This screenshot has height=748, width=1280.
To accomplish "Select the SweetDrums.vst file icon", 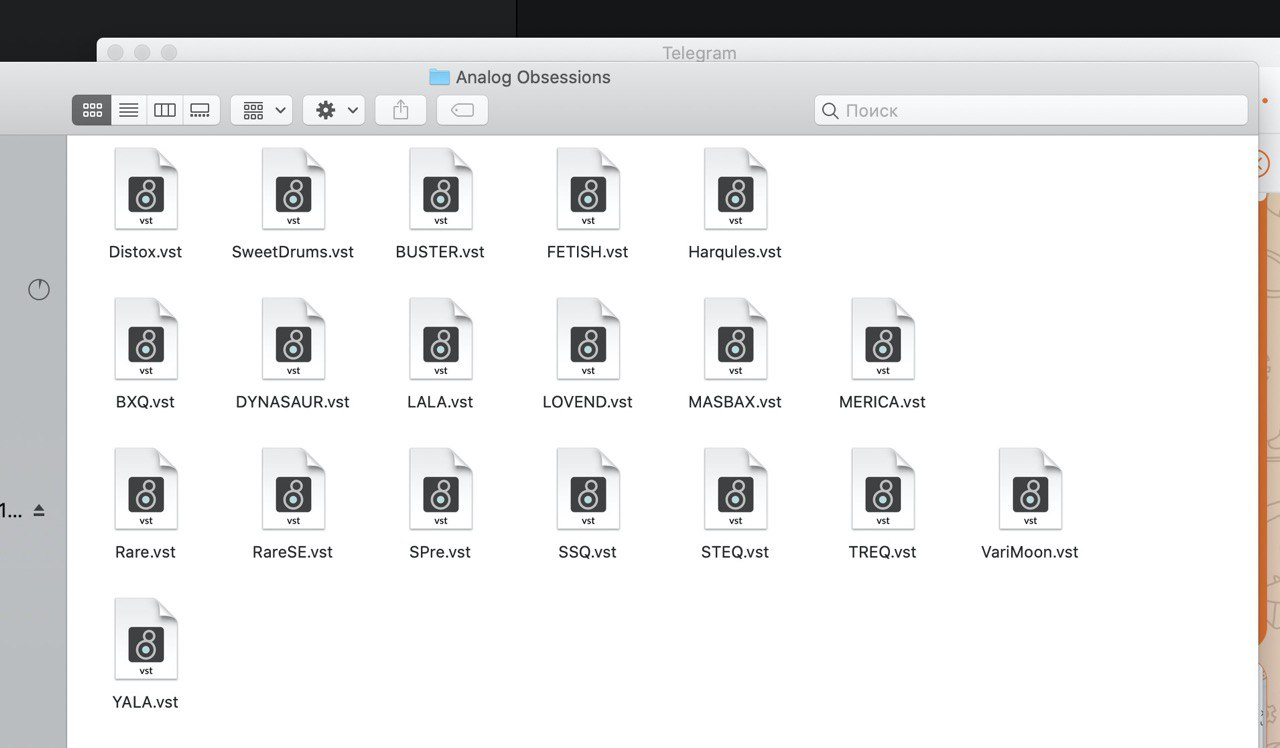I will pos(293,189).
